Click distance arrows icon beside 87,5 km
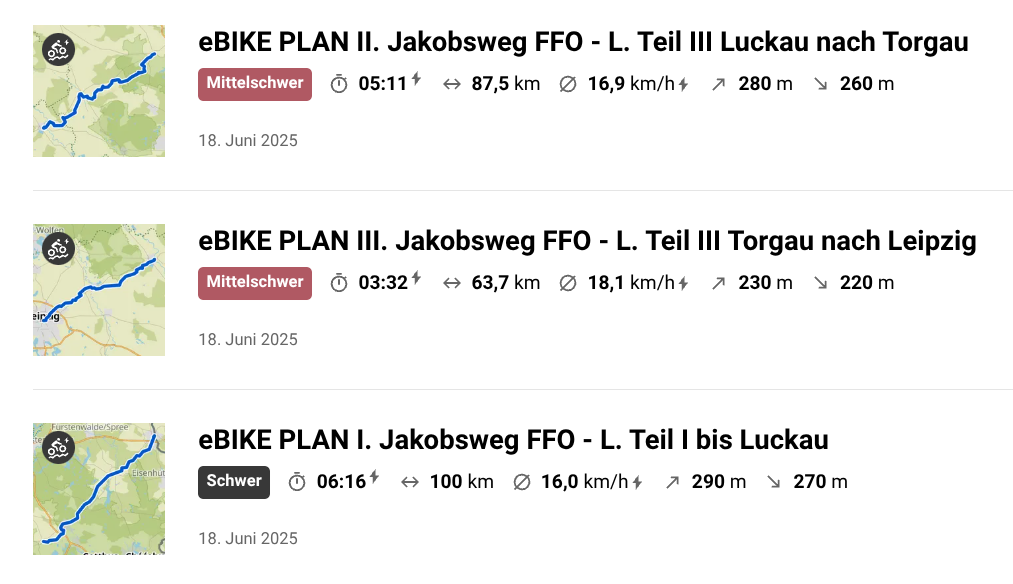1013x584 pixels. click(452, 84)
